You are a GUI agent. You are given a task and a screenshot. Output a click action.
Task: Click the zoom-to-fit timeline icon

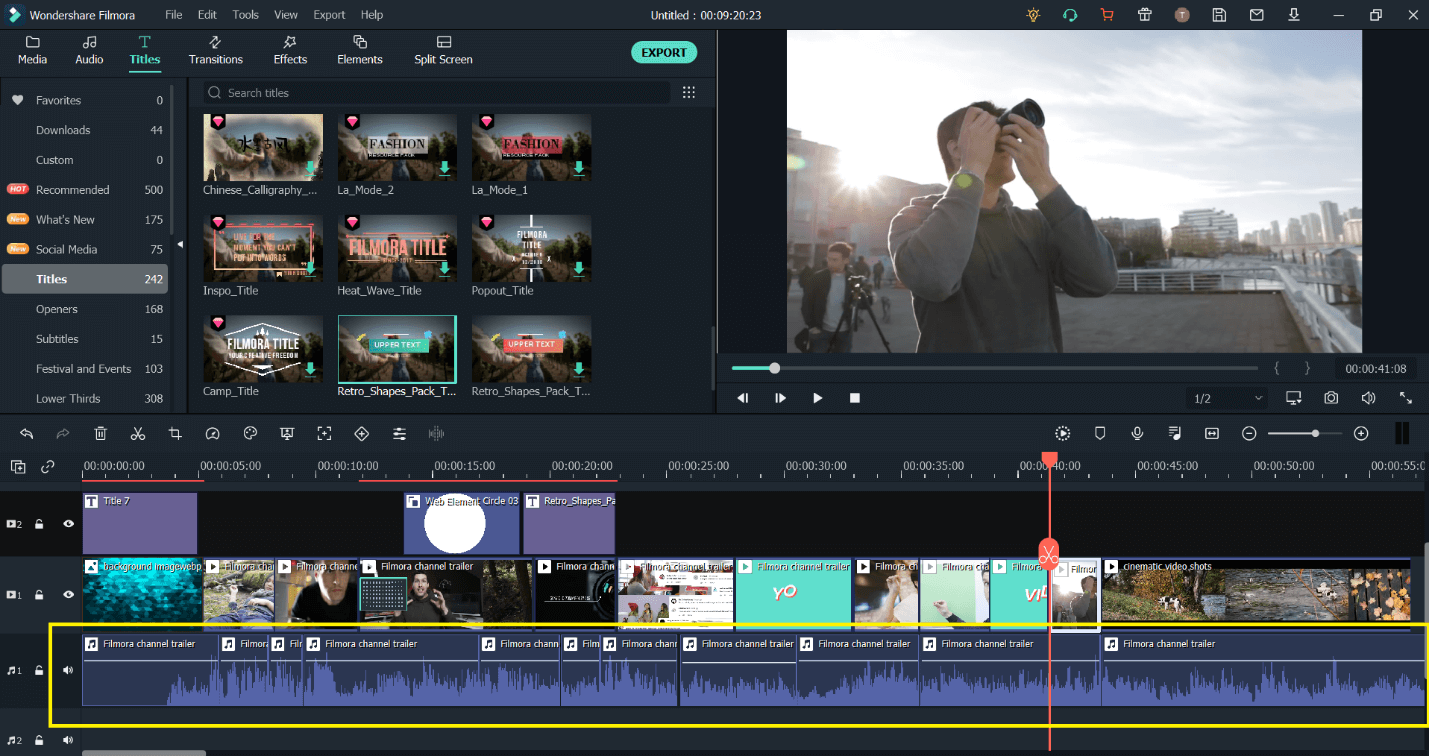pyautogui.click(x=1212, y=433)
